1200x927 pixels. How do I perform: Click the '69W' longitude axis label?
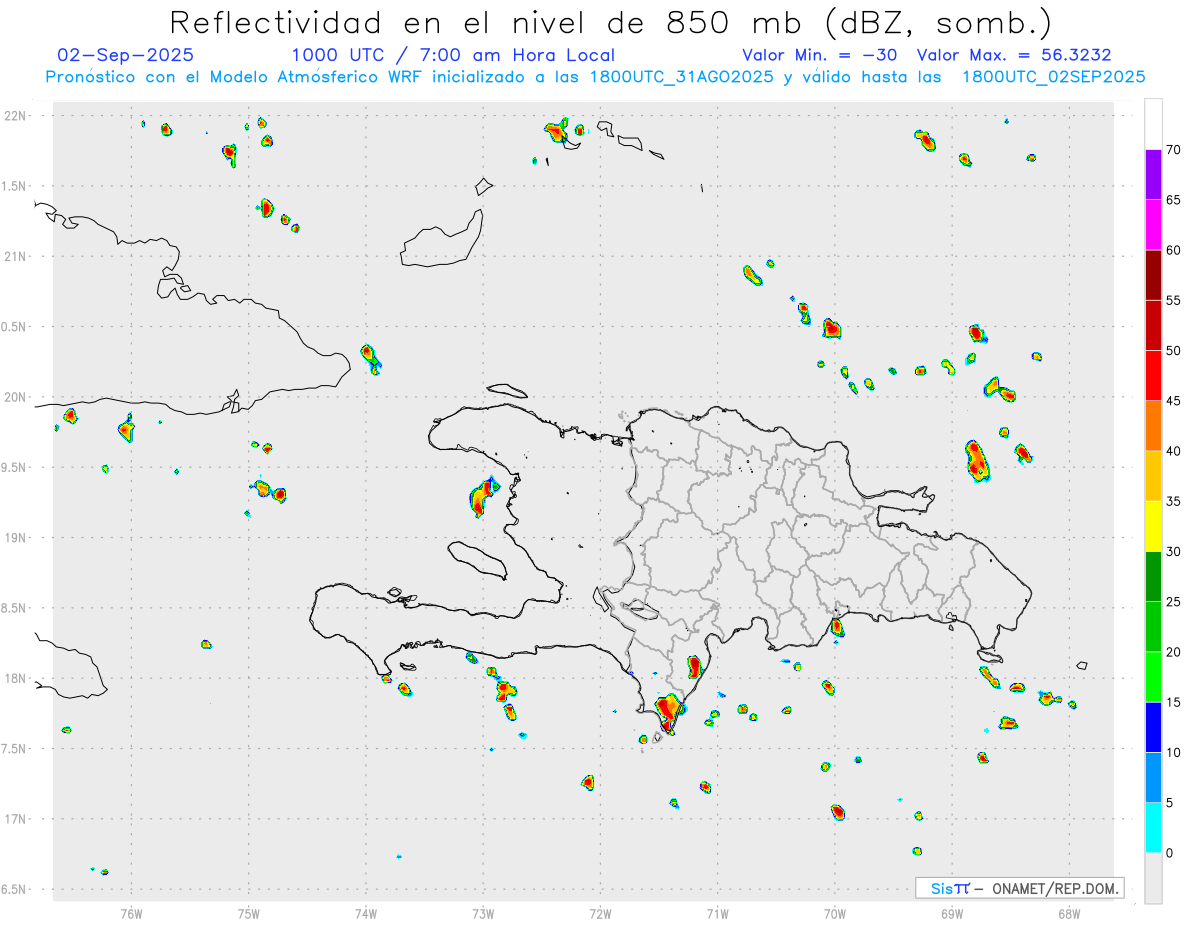click(x=952, y=913)
